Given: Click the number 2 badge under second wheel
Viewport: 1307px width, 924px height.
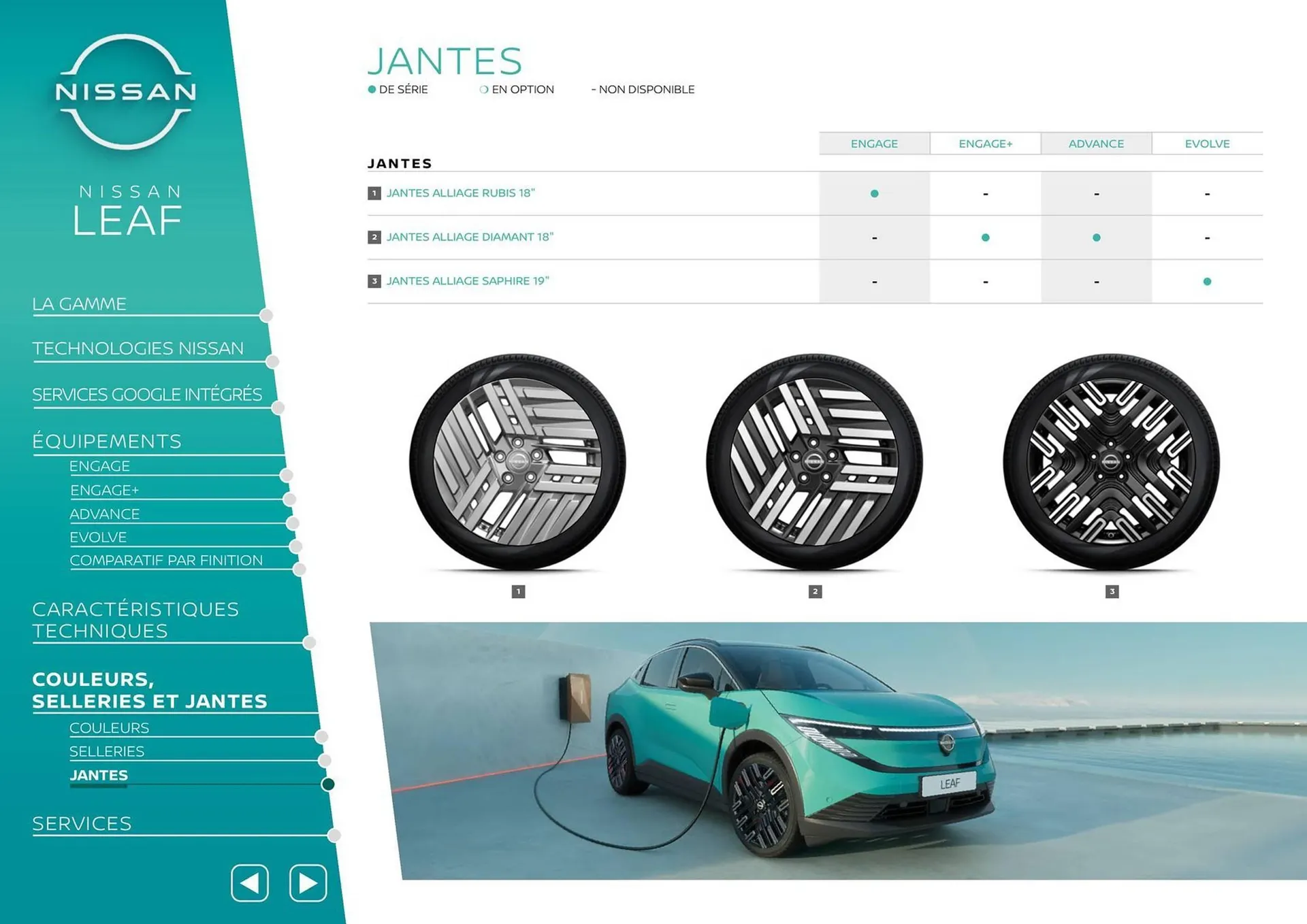Looking at the screenshot, I should [815, 591].
